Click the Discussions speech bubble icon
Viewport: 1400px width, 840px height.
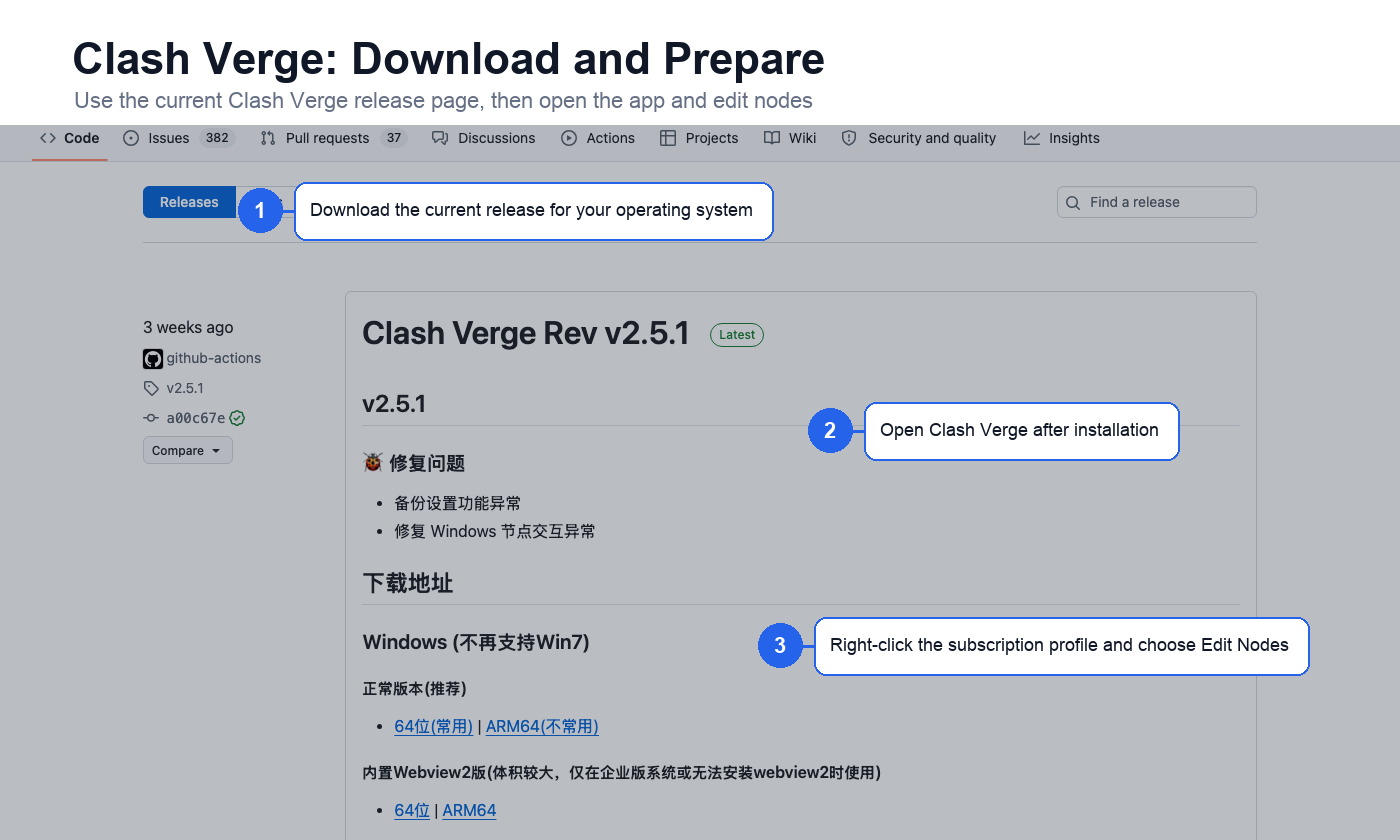tap(440, 138)
